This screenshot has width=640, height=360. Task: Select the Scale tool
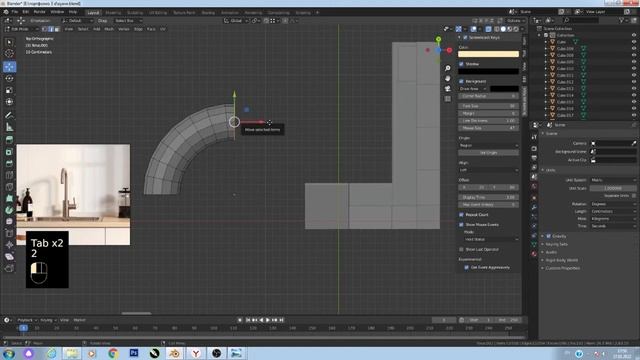tap(9, 90)
